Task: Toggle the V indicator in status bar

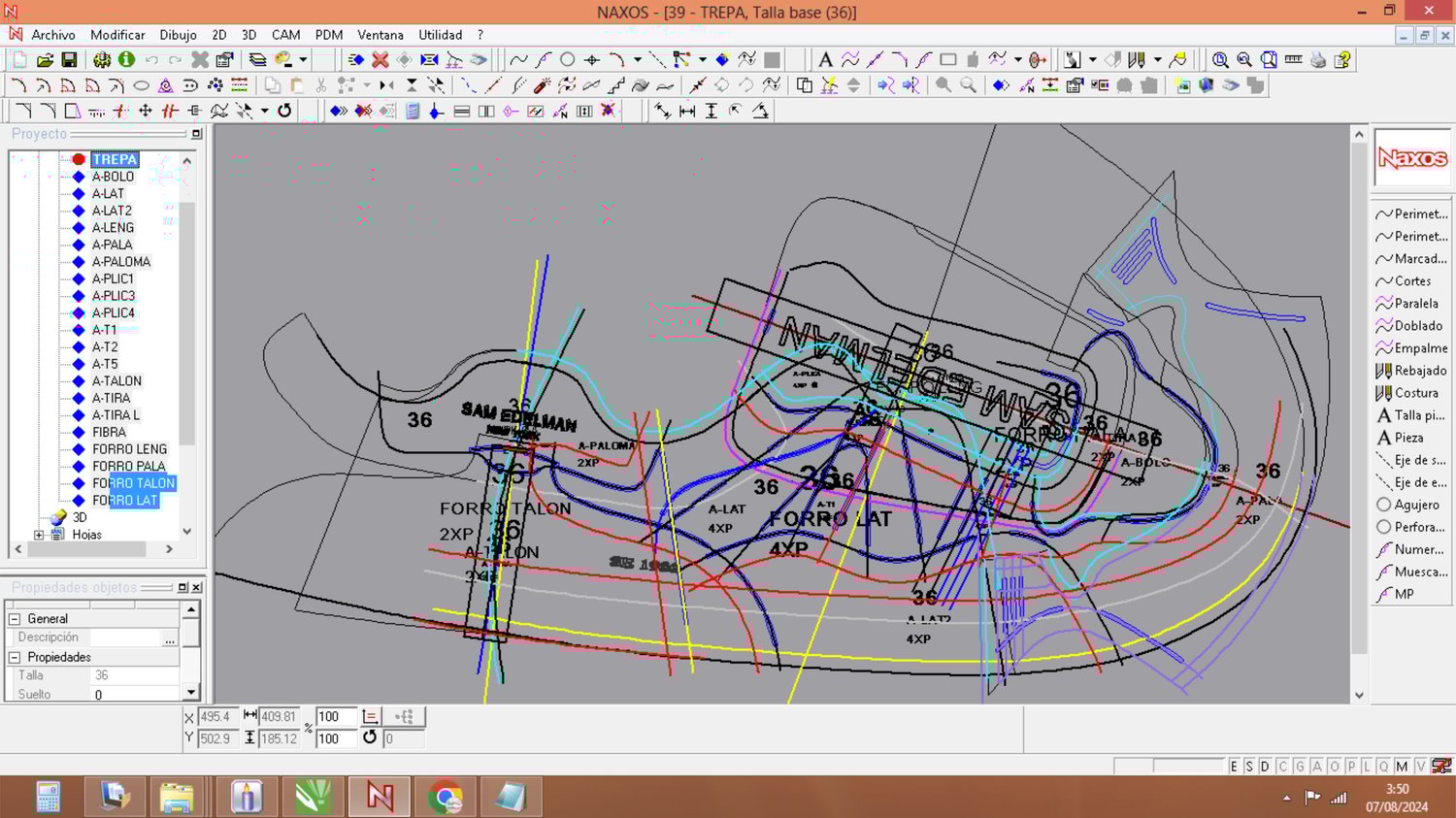Action: [x=1420, y=767]
